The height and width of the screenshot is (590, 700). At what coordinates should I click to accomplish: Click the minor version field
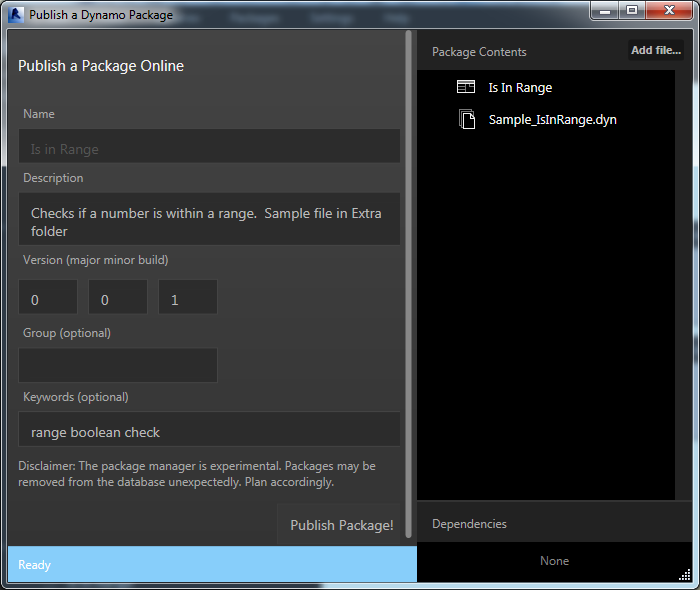118,297
